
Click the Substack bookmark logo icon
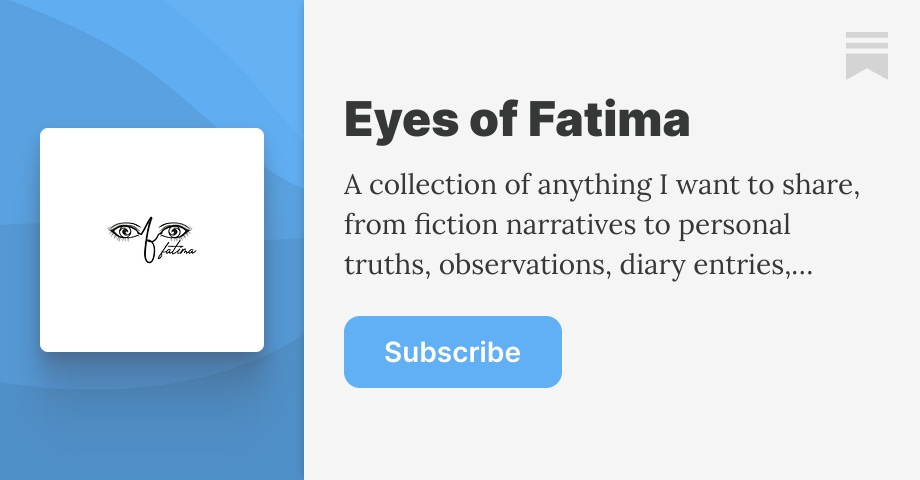[x=867, y=55]
